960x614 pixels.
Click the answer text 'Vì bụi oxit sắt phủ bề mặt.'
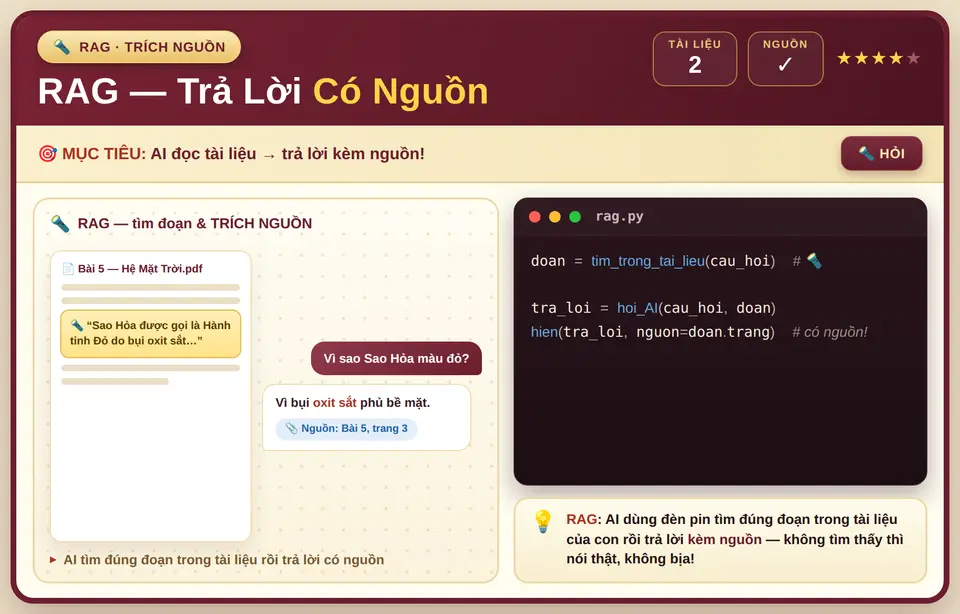point(353,403)
